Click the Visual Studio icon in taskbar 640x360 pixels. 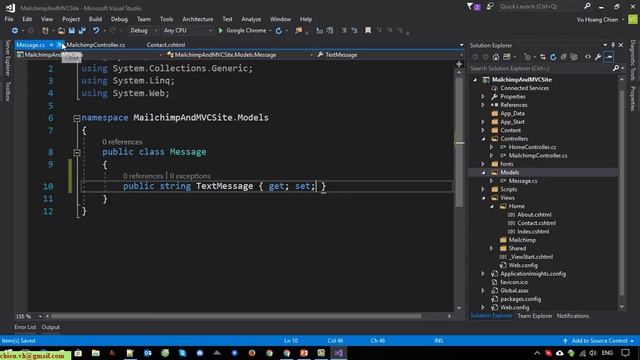click(338, 353)
